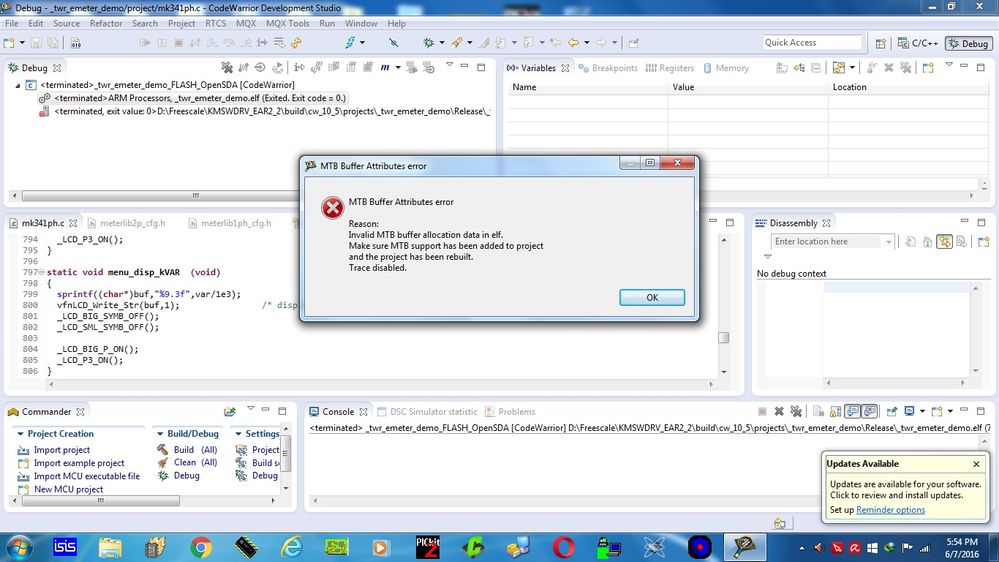Click the editor vertical scrollbar thumb

coord(723,338)
